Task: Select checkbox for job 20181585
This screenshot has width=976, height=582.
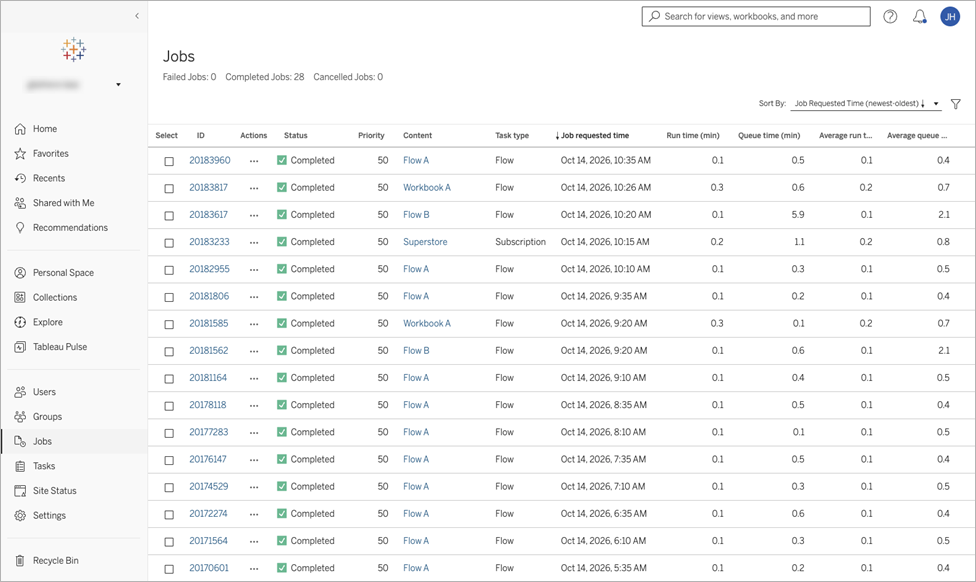Action: (x=169, y=324)
